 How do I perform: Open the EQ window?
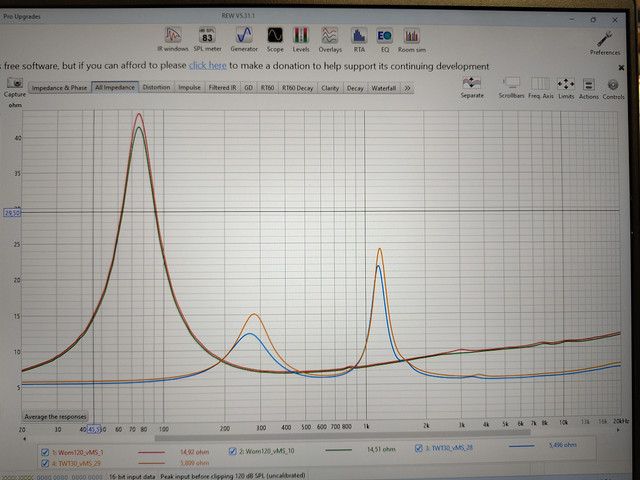[384, 38]
